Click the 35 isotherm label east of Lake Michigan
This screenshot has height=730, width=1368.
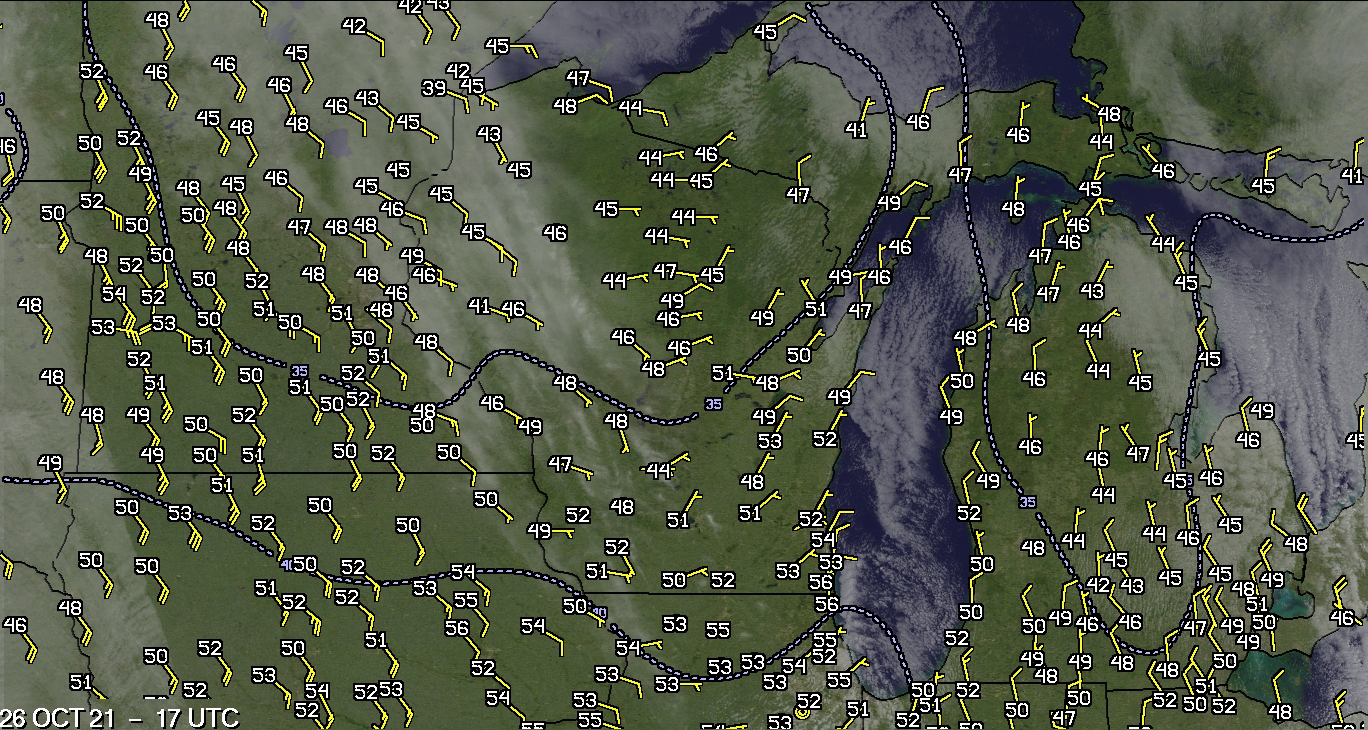(x=1028, y=501)
